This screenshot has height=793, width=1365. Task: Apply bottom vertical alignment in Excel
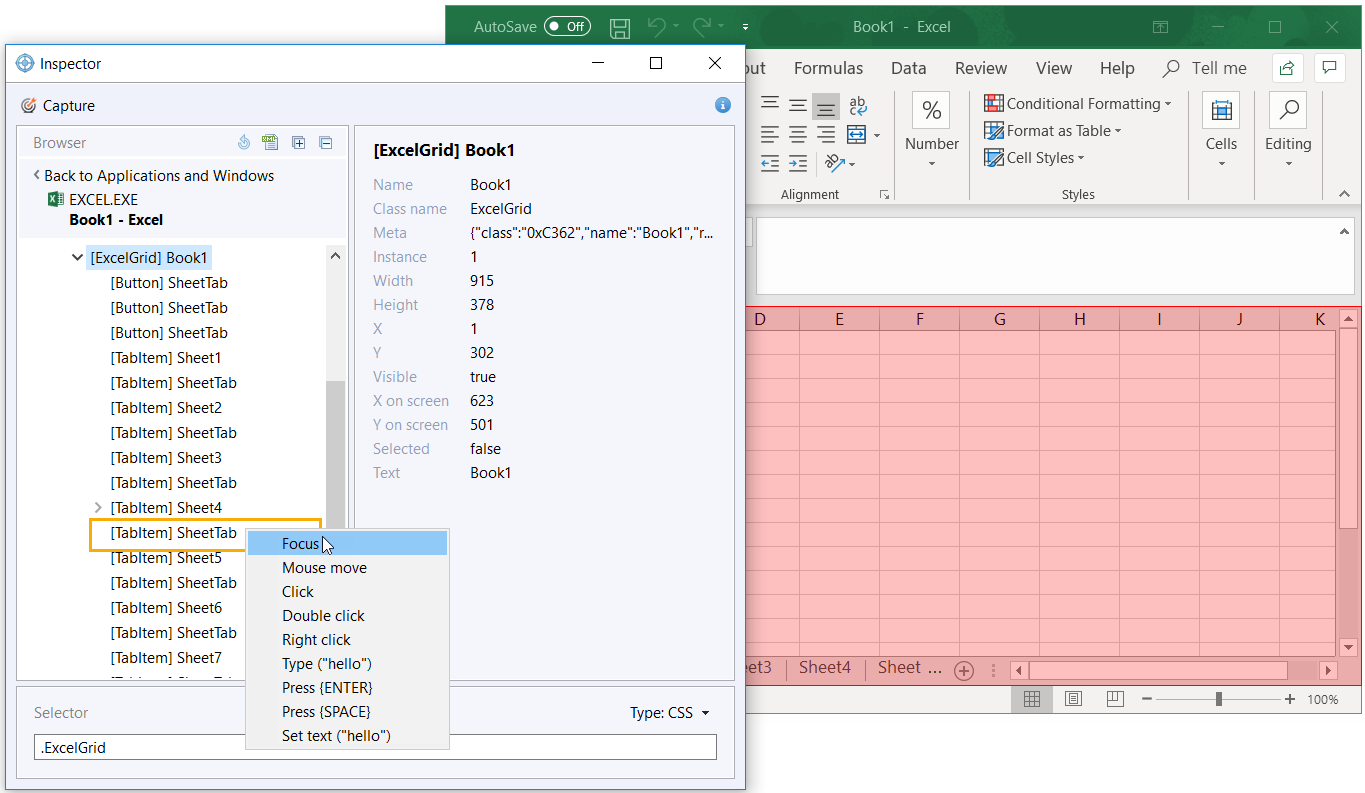[x=826, y=105]
